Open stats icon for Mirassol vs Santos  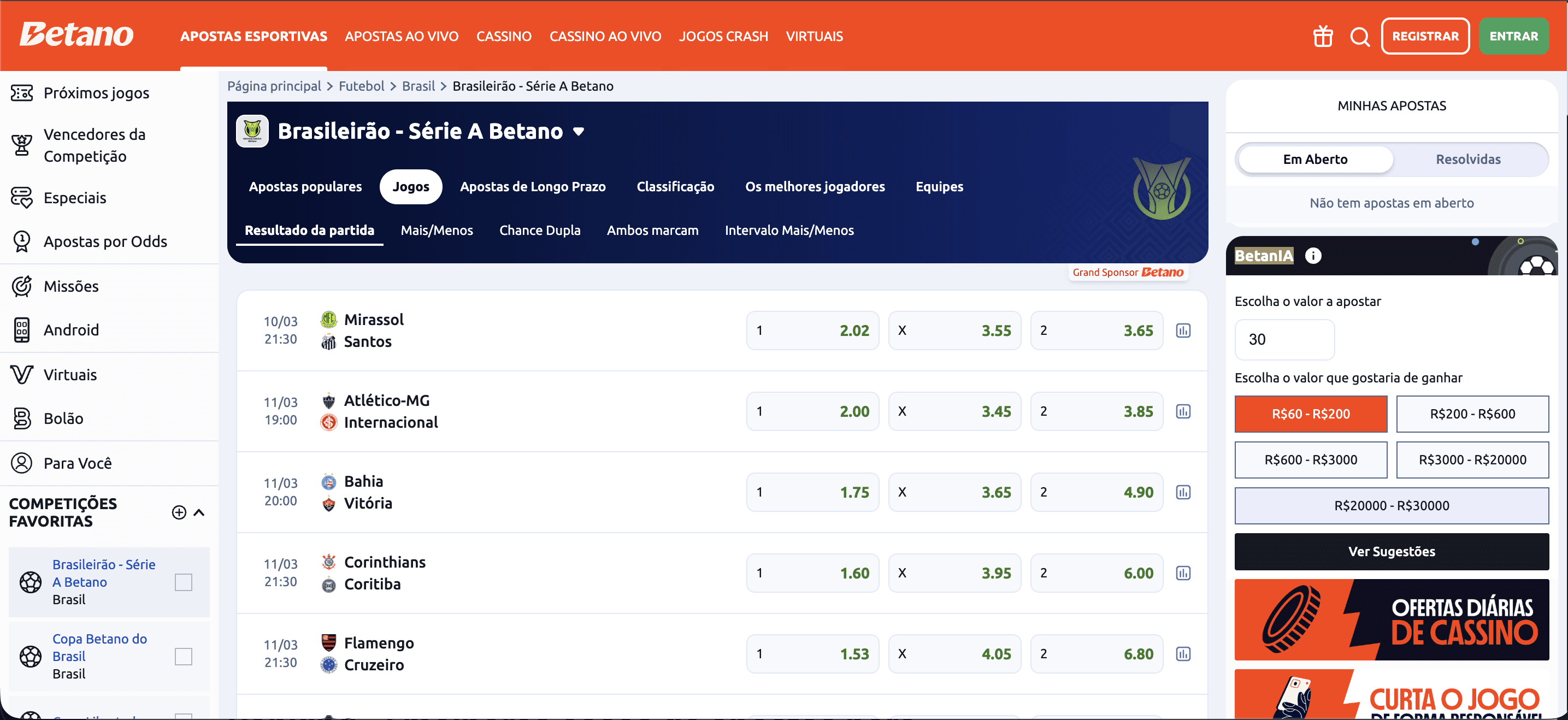(x=1183, y=331)
